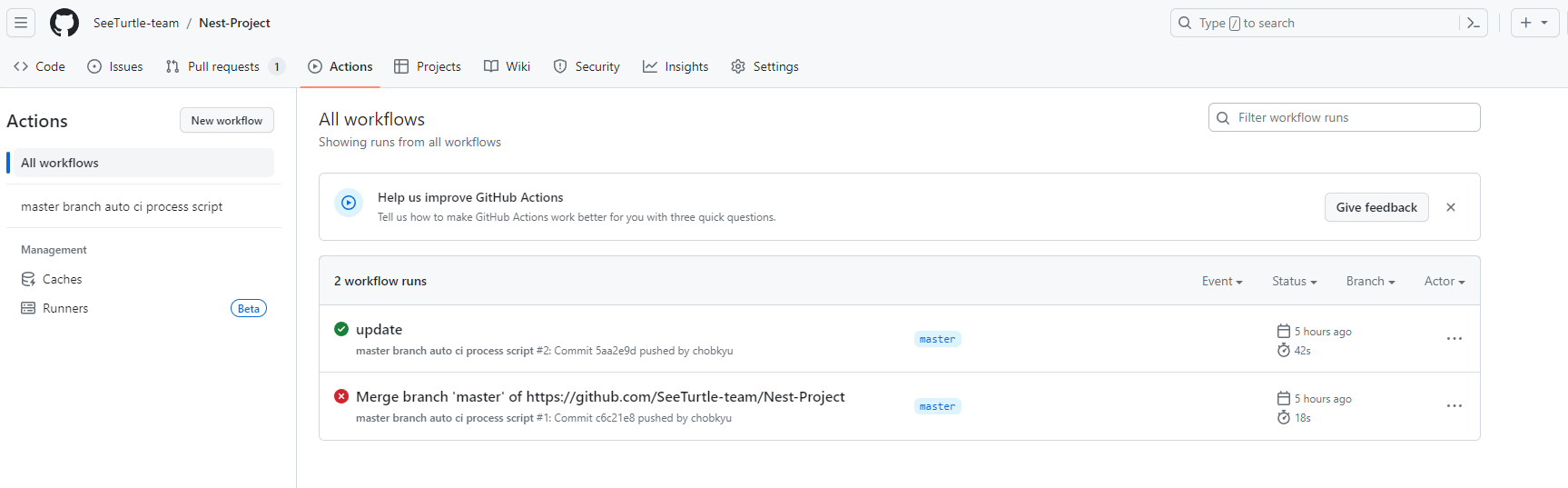Expand the Event filter dropdown
Viewport: 1568px width, 488px height.
(1222, 282)
